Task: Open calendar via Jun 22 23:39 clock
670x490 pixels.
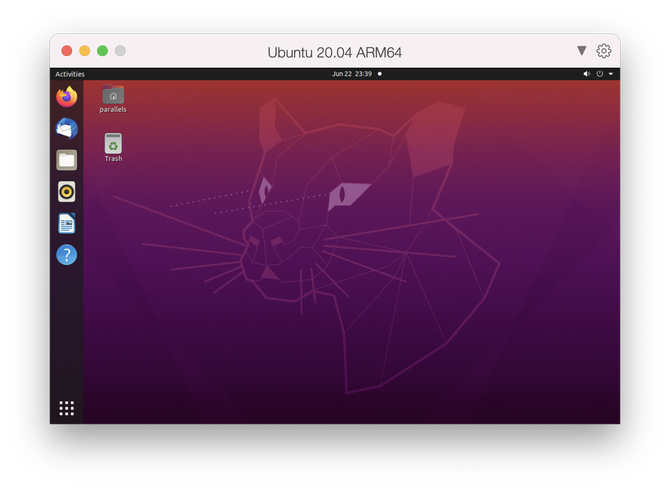Action: click(x=352, y=74)
